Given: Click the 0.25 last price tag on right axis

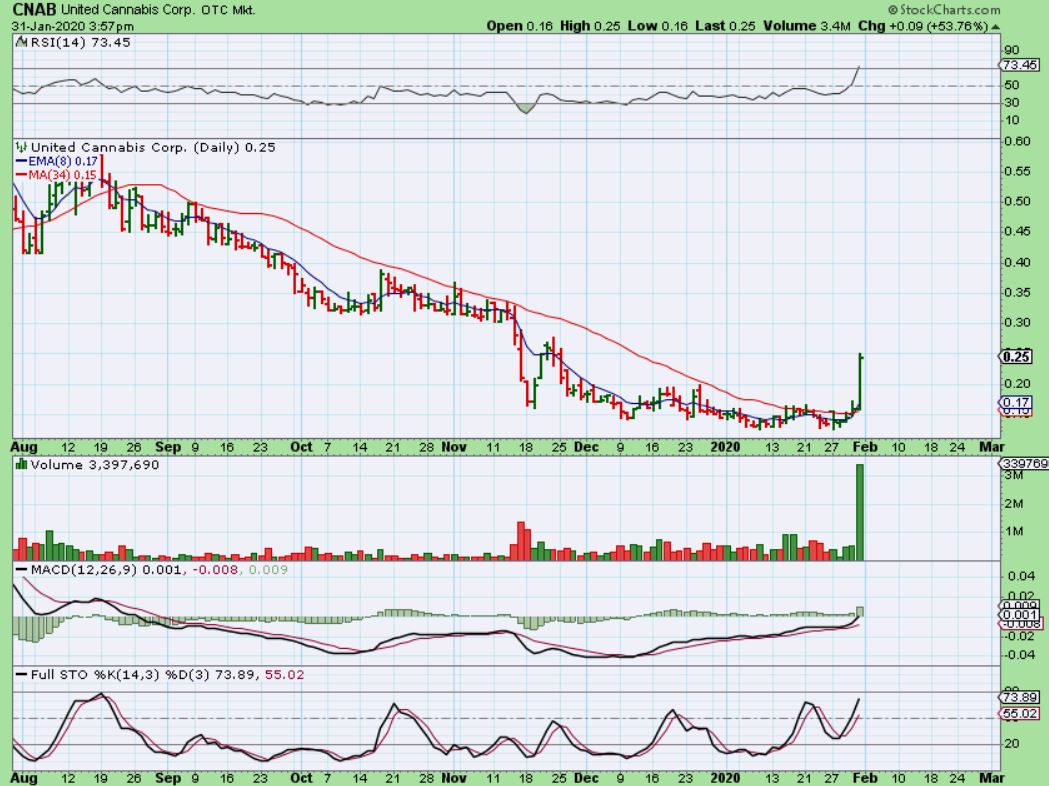Looking at the screenshot, I should (1016, 356).
